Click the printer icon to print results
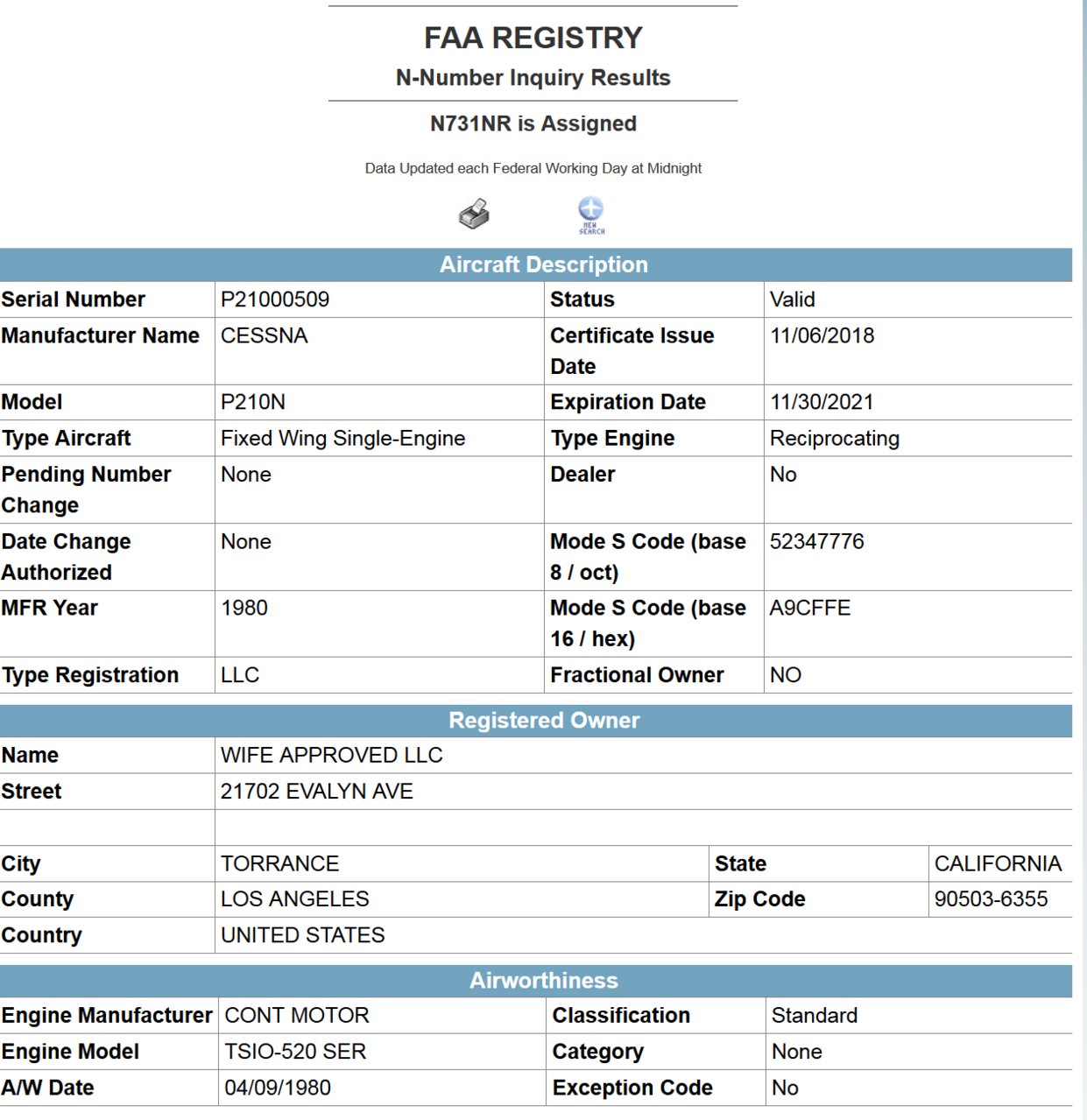The height and width of the screenshot is (1120, 1087). (474, 215)
